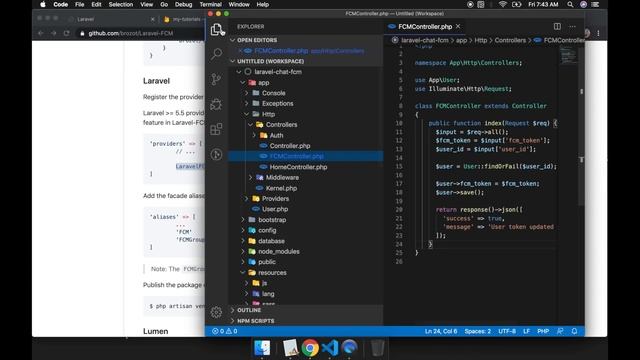
Task: Open the notifications bell in status bar
Action: point(574,331)
